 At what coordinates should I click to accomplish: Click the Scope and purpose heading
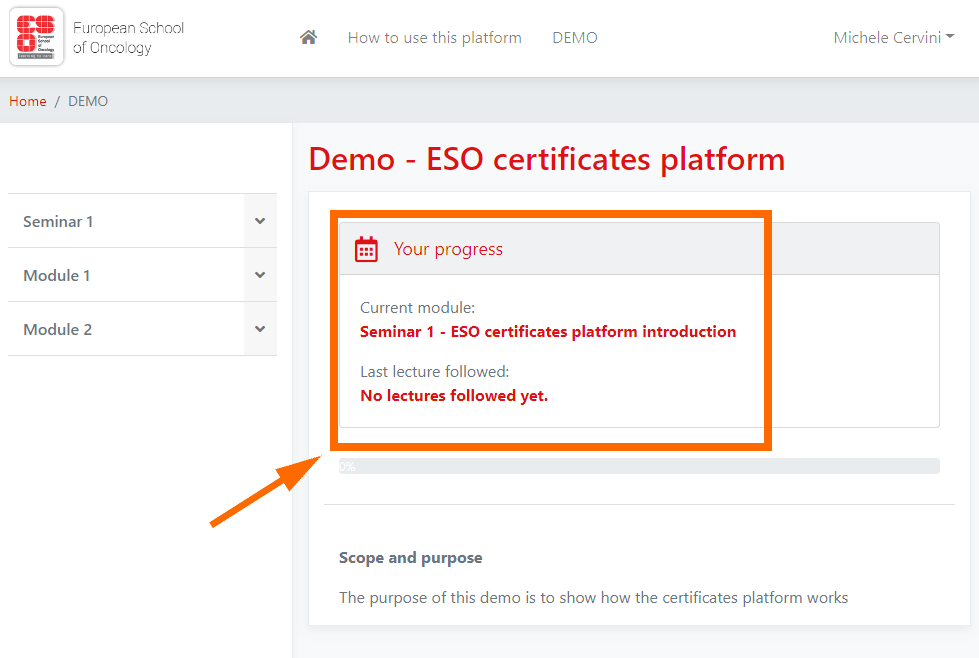[410, 557]
